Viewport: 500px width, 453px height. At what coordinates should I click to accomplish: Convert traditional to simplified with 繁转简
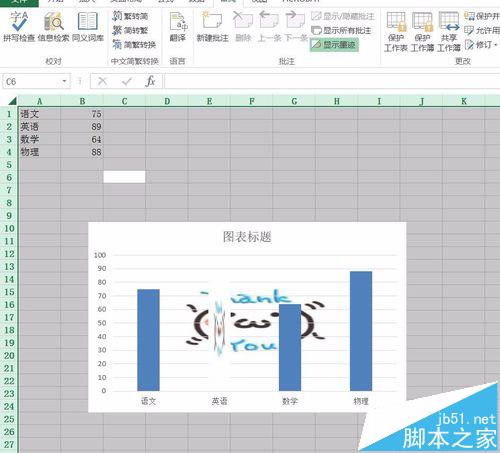point(130,16)
